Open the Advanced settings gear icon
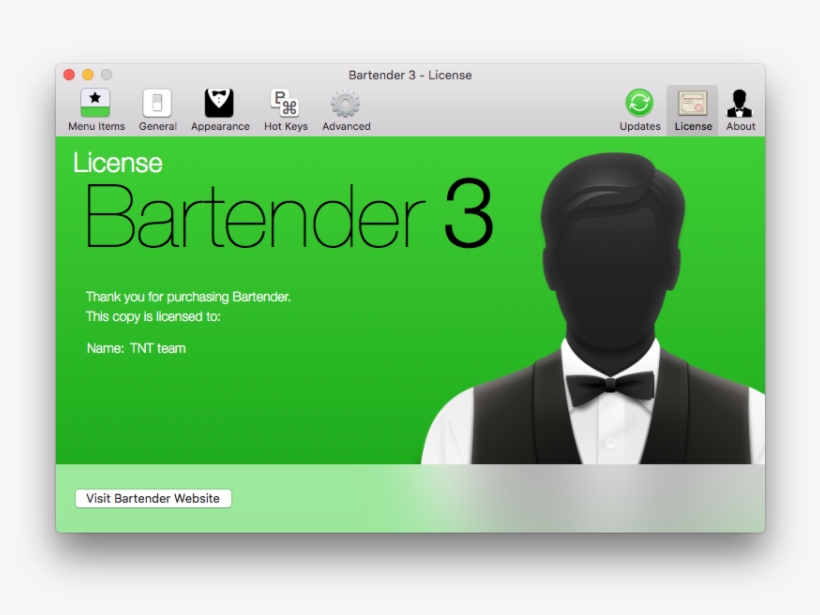The width and height of the screenshot is (820, 615). [x=346, y=103]
